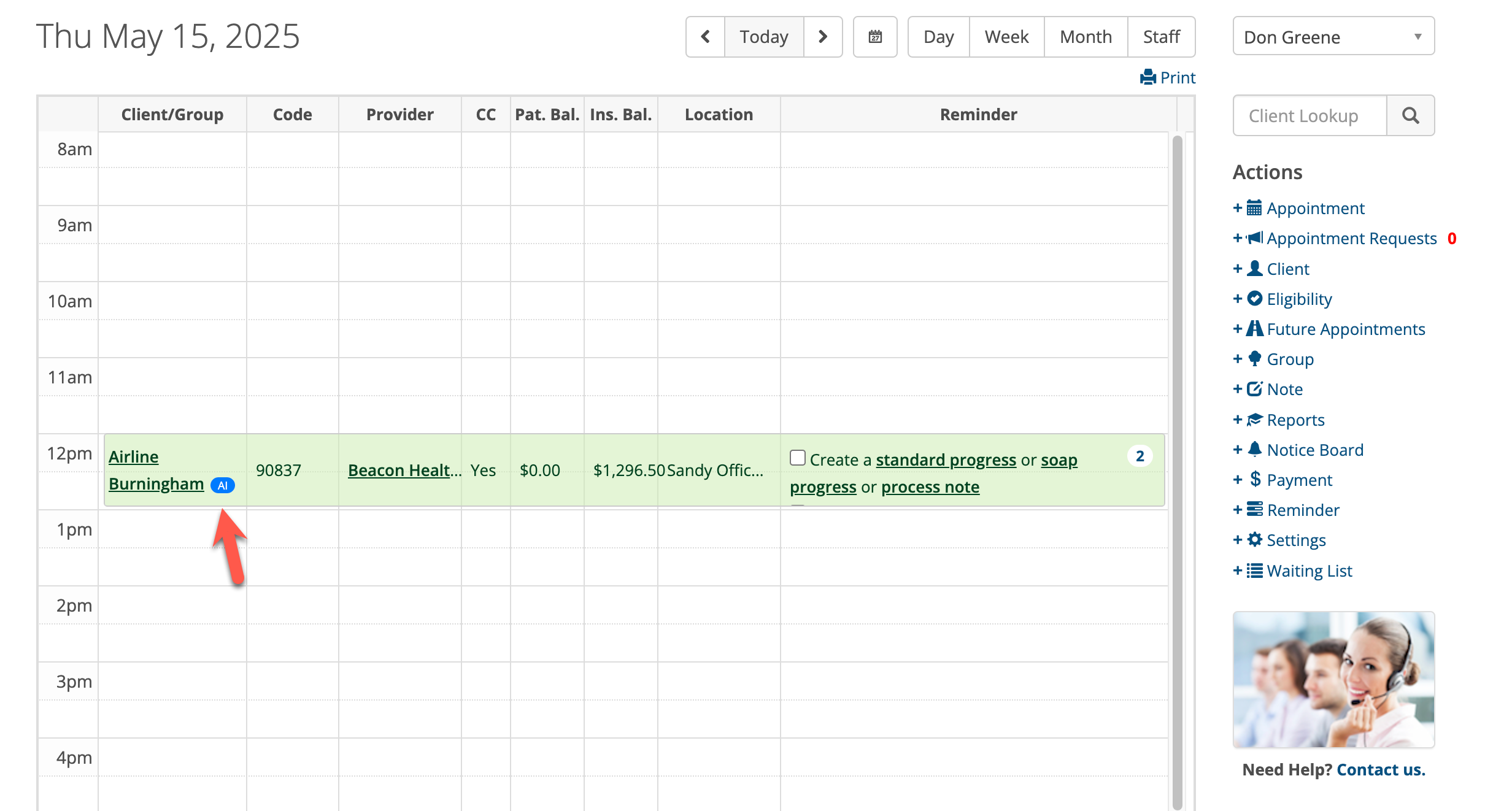Image resolution: width=1512 pixels, height=811 pixels.
Task: Click the gear icon for Settings
Action: [x=1255, y=540]
